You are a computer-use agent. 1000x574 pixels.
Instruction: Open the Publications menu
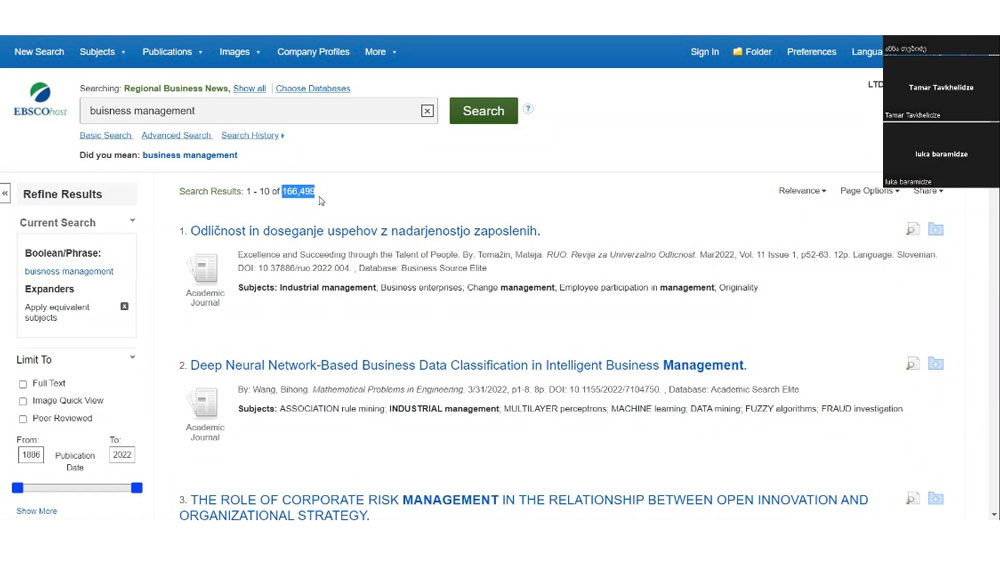tap(172, 52)
